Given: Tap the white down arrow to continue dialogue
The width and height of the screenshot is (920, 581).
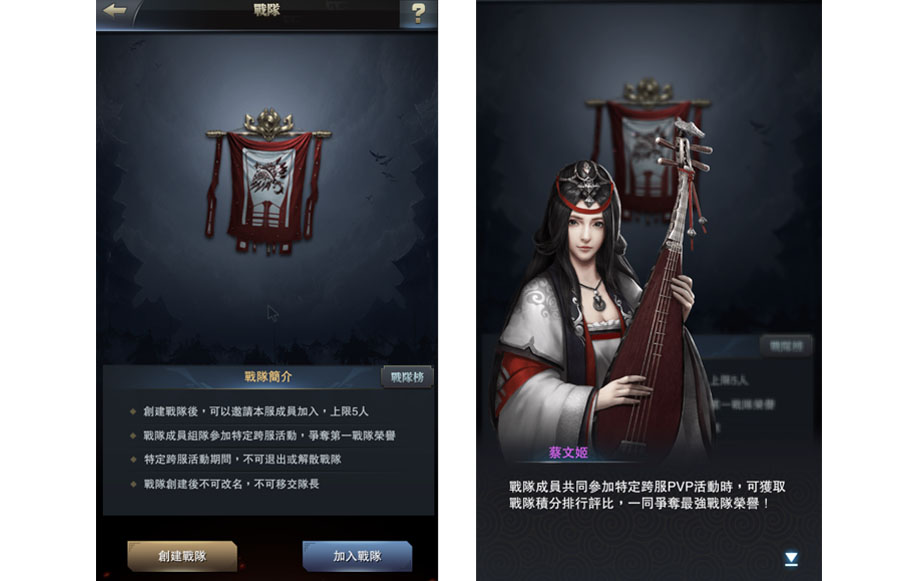Looking at the screenshot, I should pyautogui.click(x=791, y=559).
